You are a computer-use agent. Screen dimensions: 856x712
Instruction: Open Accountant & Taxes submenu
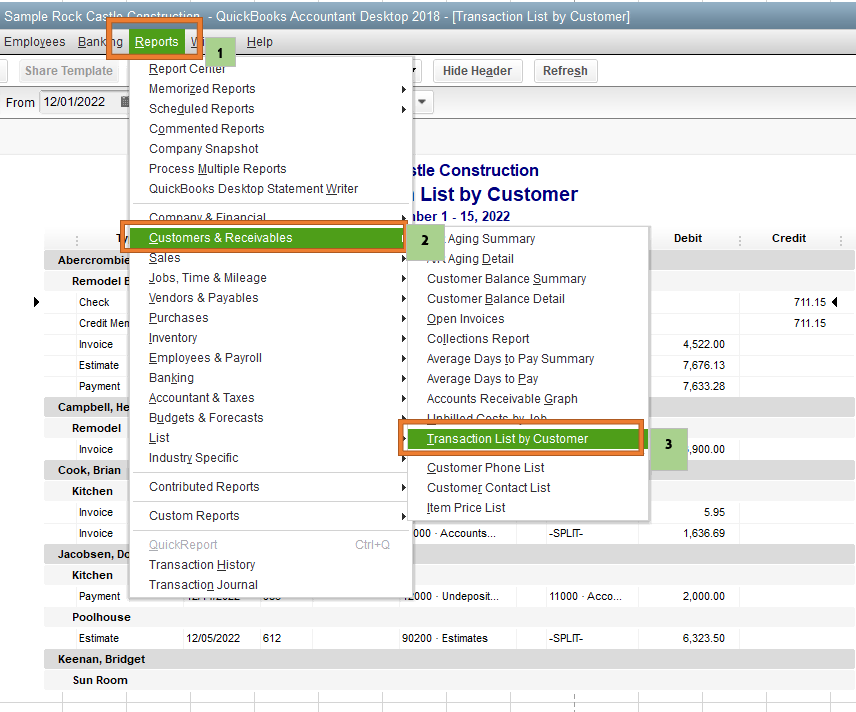point(270,398)
